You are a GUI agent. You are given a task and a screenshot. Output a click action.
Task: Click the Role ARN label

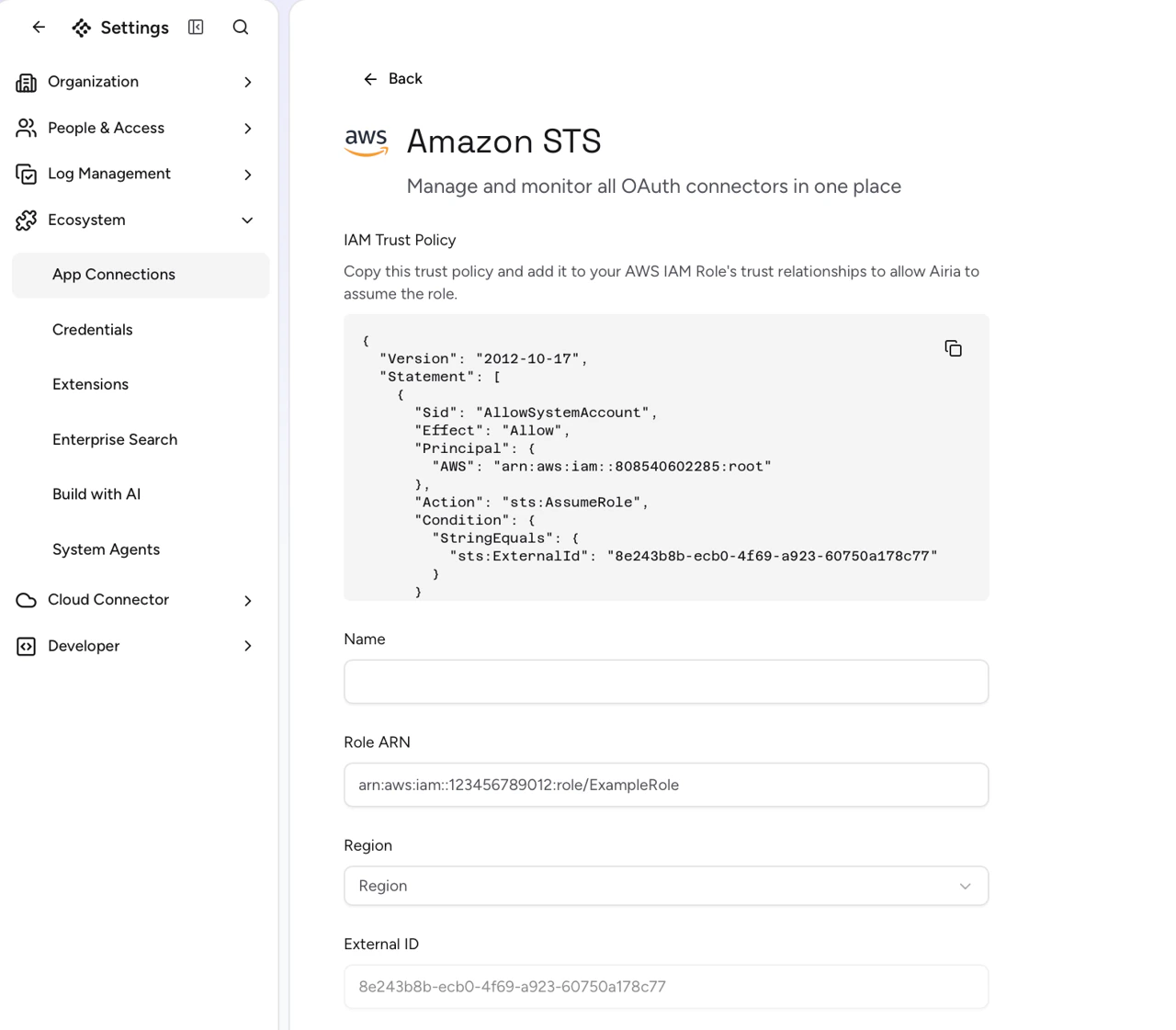point(377,742)
